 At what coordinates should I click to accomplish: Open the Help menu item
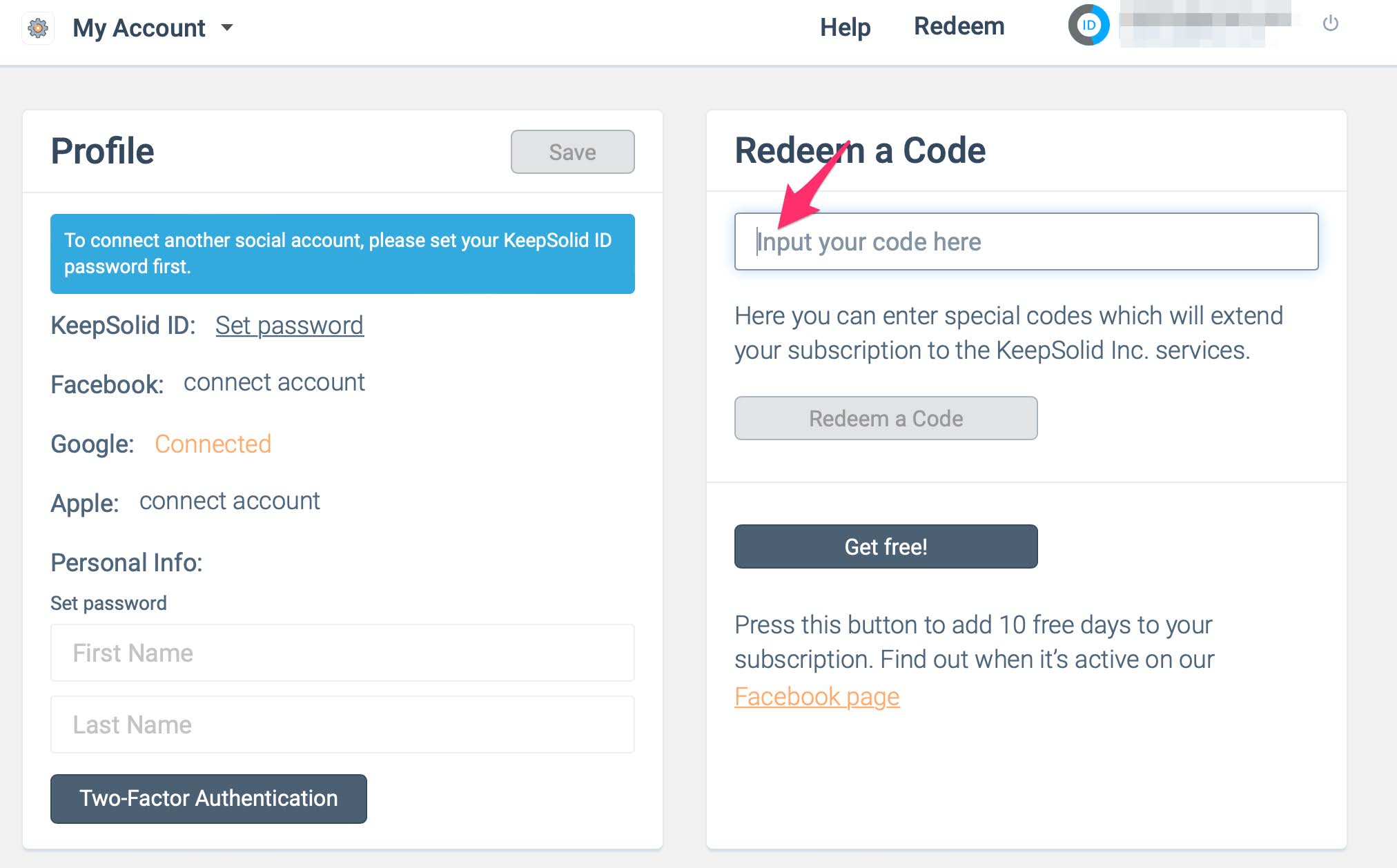[x=845, y=28]
